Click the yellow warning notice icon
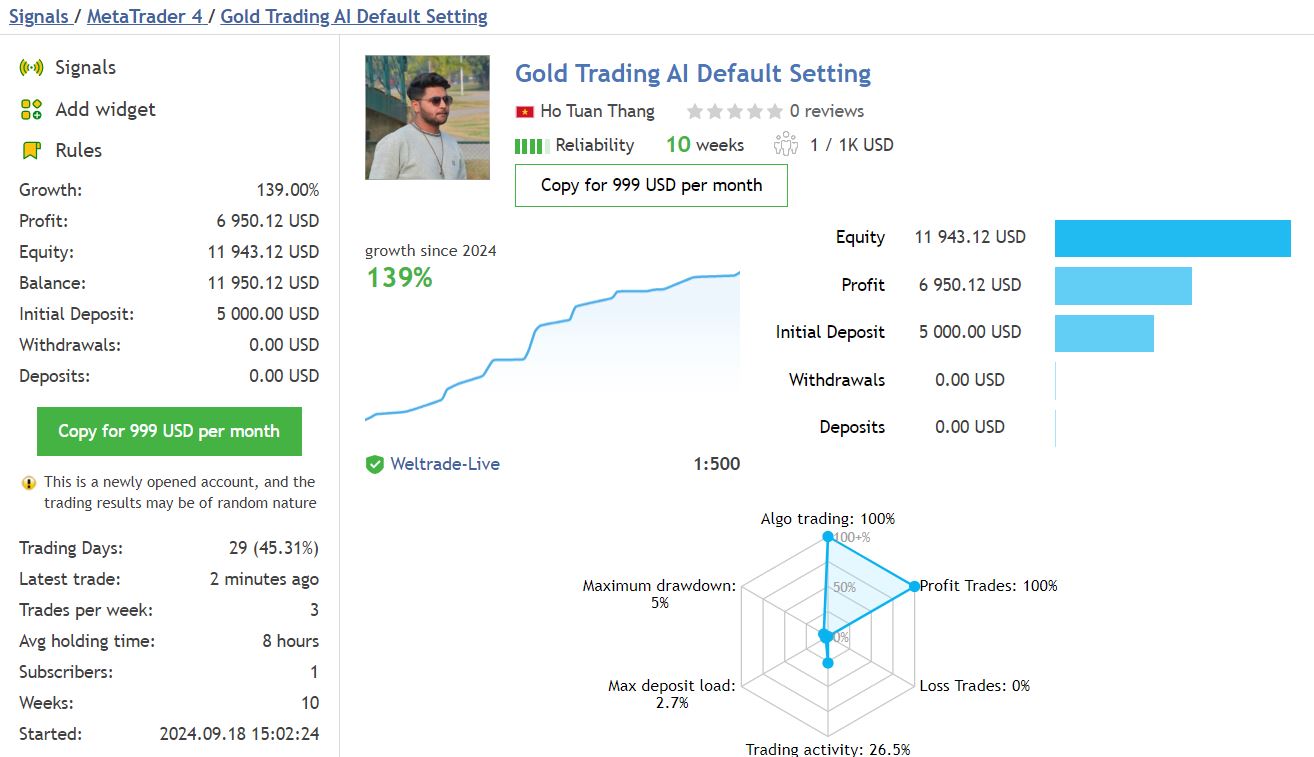 29,483
